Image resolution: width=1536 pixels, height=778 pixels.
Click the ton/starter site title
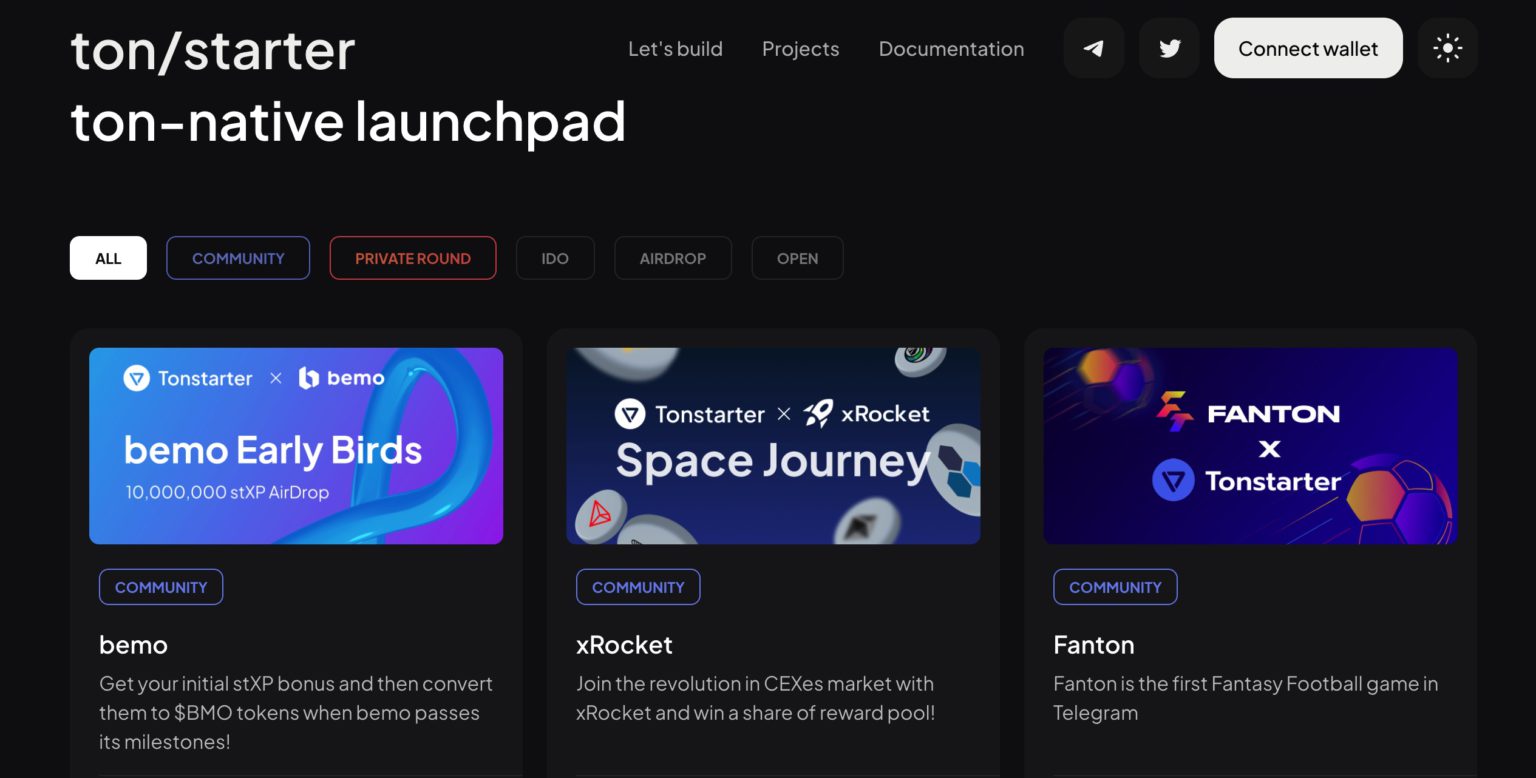tap(211, 48)
